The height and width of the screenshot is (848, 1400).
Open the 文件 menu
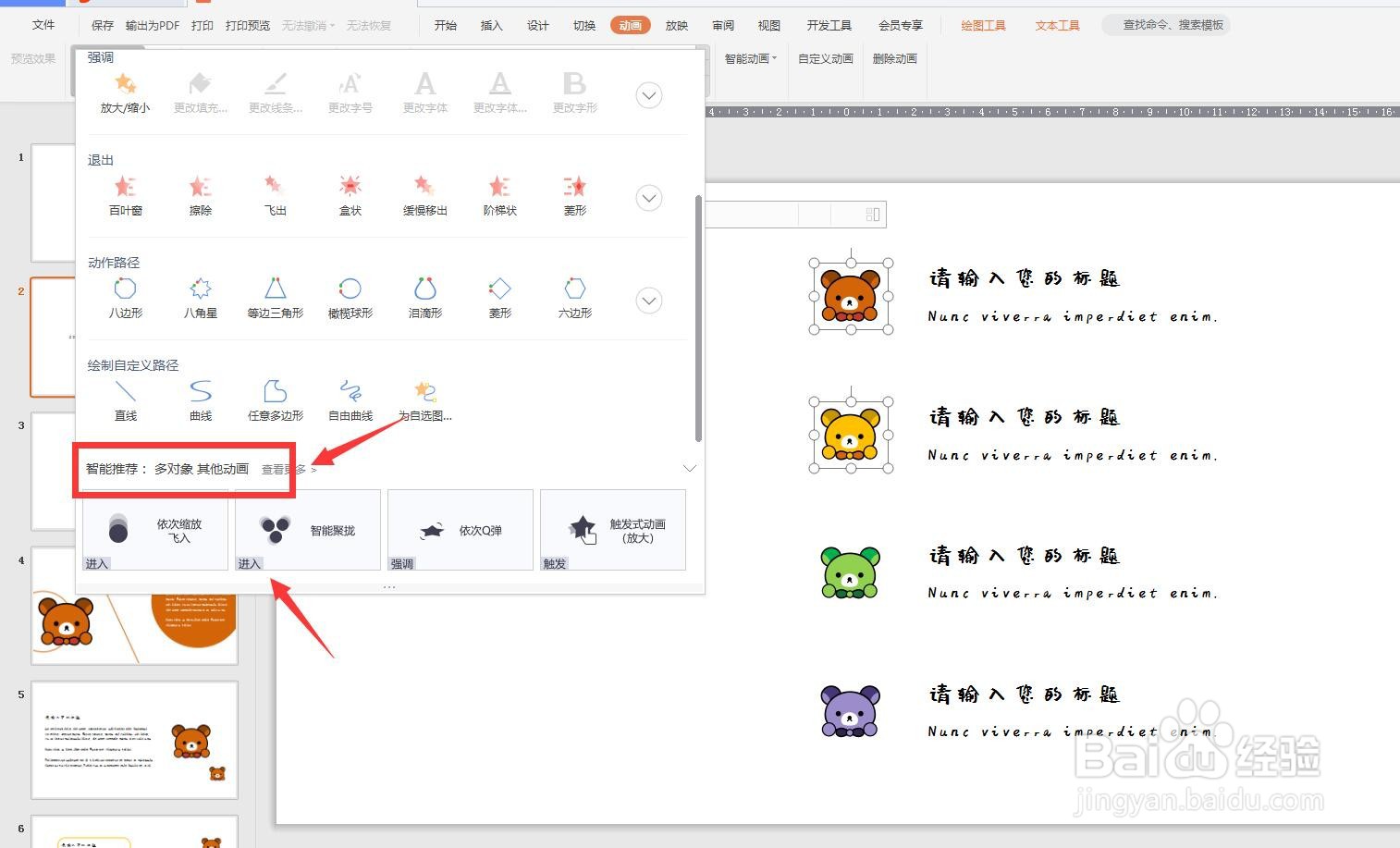coord(43,25)
